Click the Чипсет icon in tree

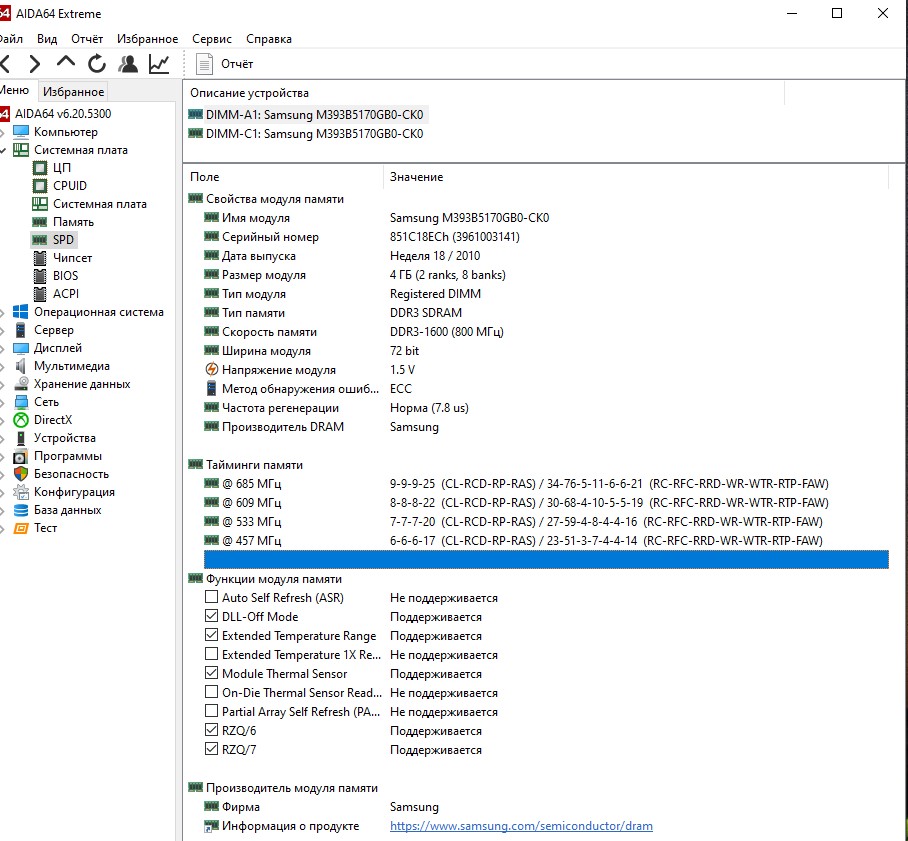coord(40,258)
